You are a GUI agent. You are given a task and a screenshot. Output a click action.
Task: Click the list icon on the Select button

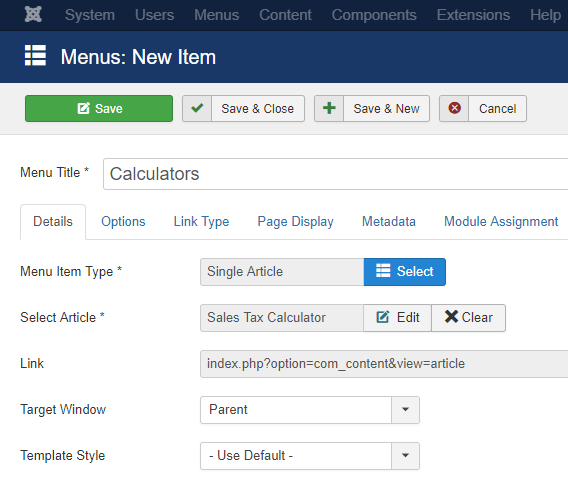383,271
